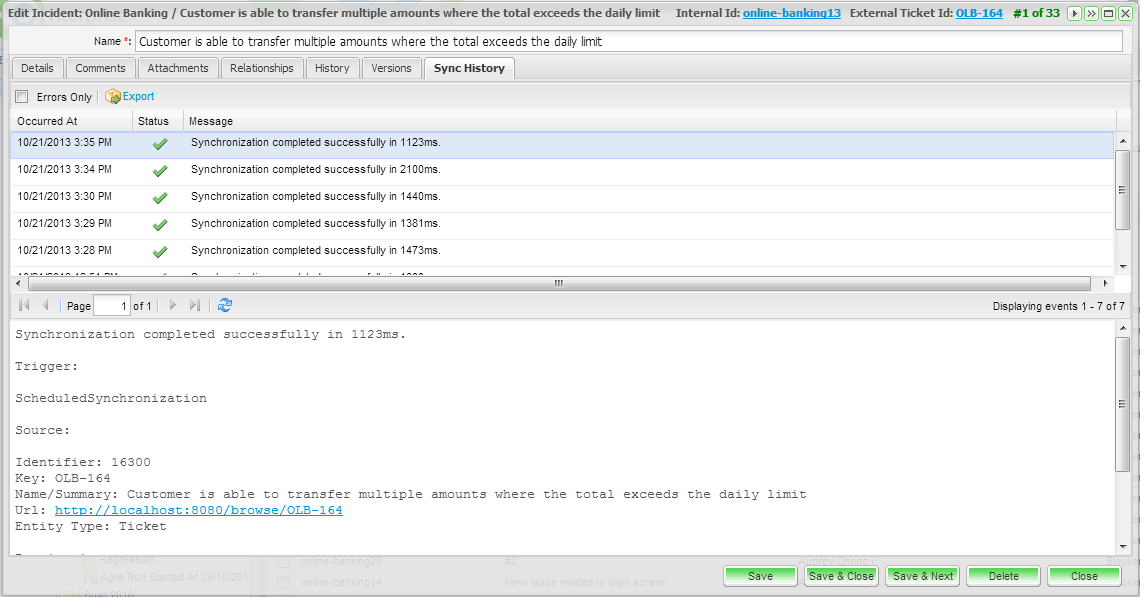
Task: Open the Relationships tab
Action: click(261, 68)
